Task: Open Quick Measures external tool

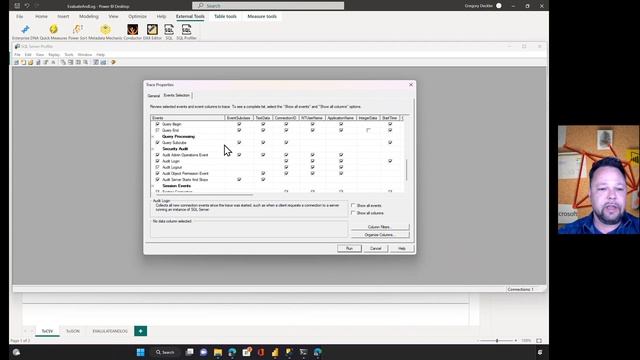Action: click(53, 32)
